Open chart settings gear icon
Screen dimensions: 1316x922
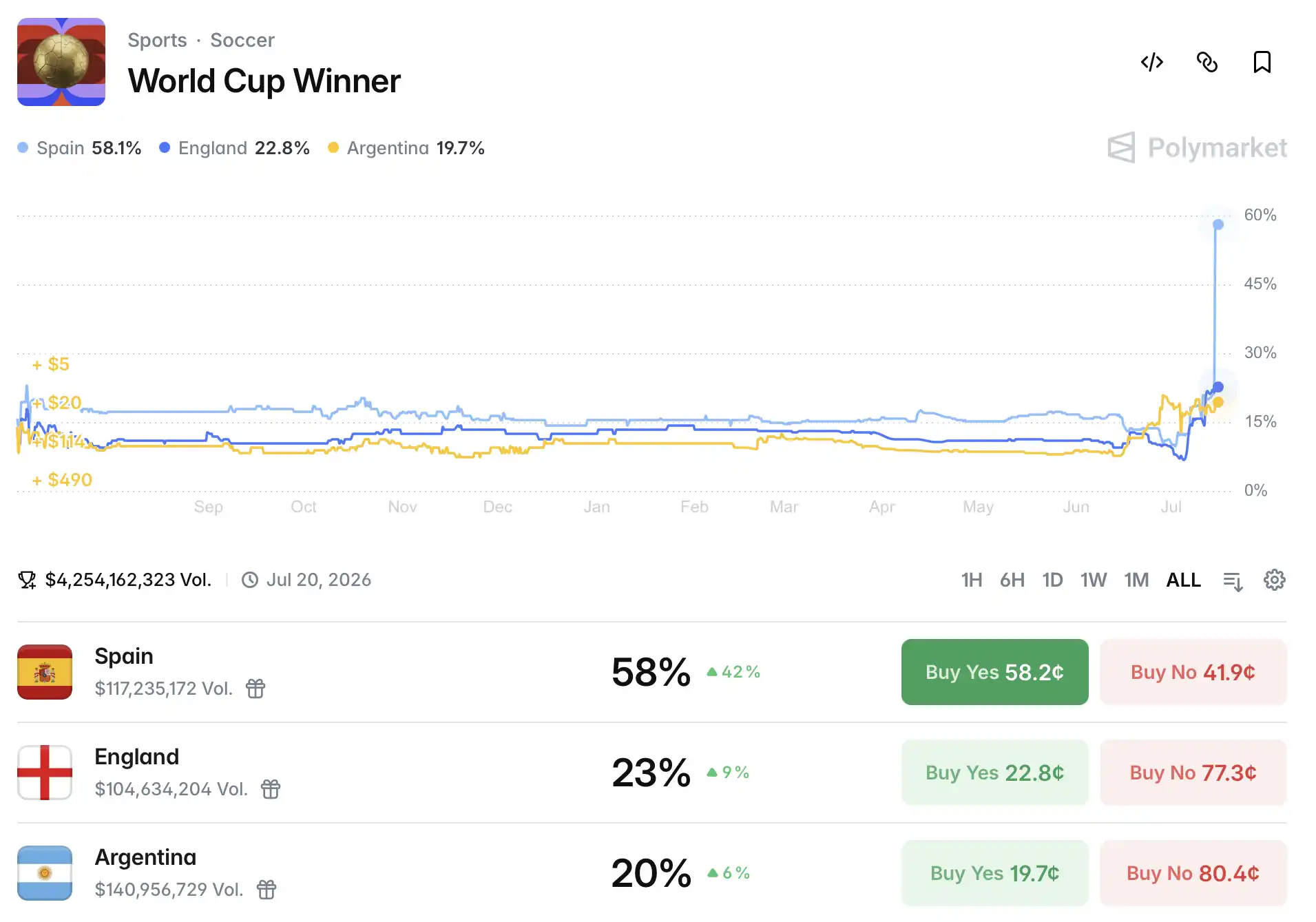click(x=1274, y=580)
